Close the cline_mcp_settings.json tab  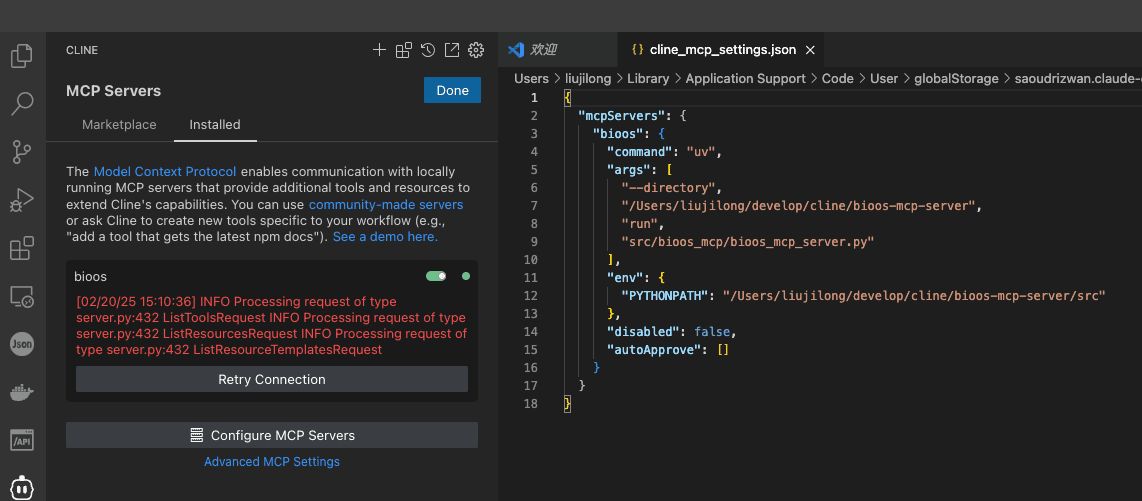pos(810,50)
